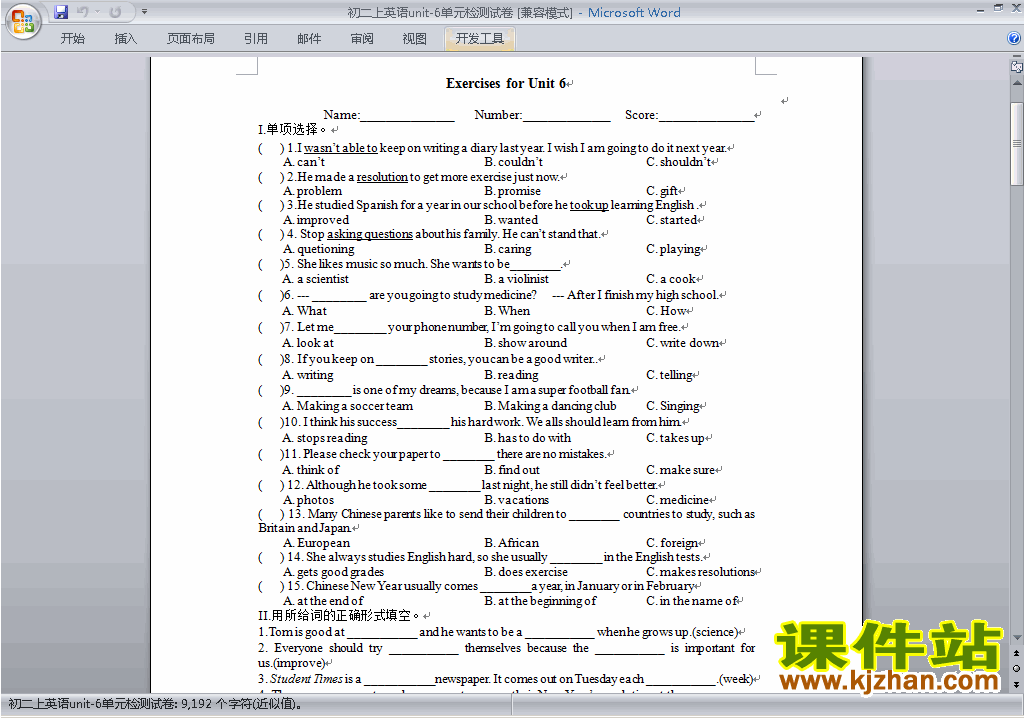Click underlined 'asking questions' in question 4
Image resolution: width=1024 pixels, height=718 pixels.
[x=370, y=234]
